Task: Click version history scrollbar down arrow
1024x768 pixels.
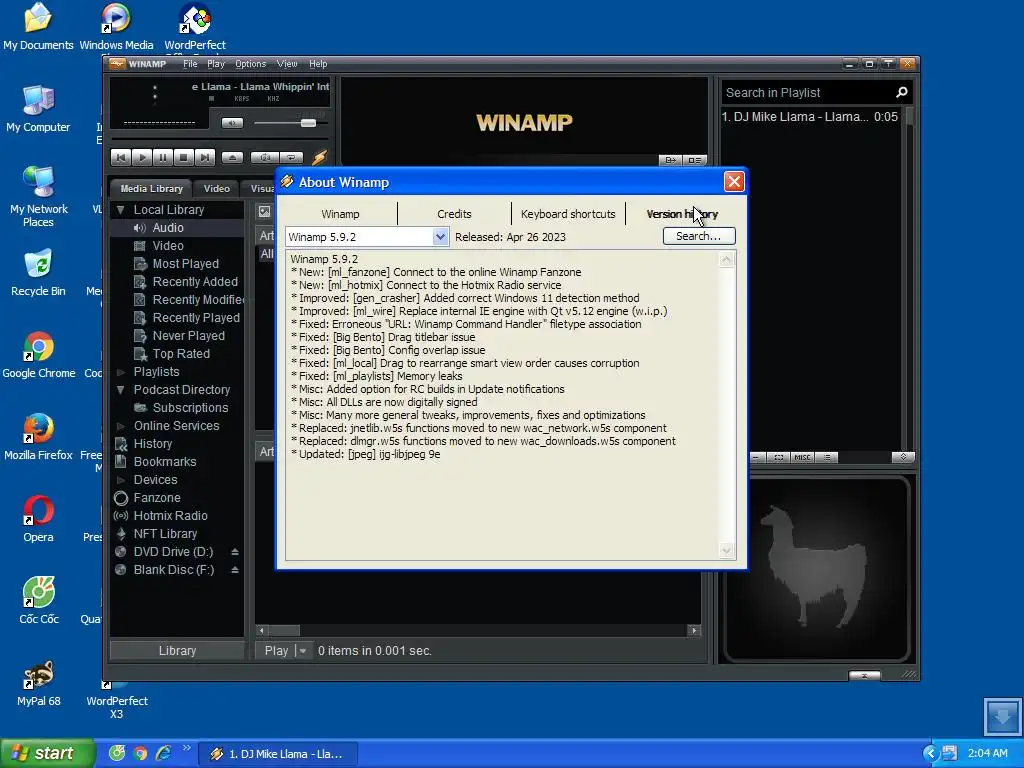Action: click(x=726, y=551)
